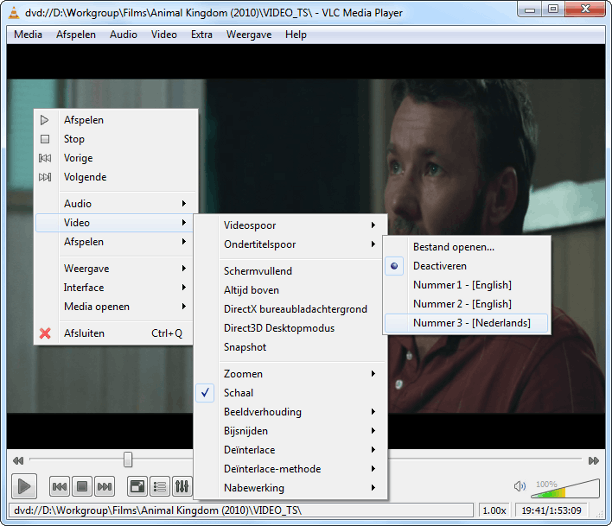The height and width of the screenshot is (526, 612).
Task: Click red X icon beside Afsluiten
Action: point(45,333)
